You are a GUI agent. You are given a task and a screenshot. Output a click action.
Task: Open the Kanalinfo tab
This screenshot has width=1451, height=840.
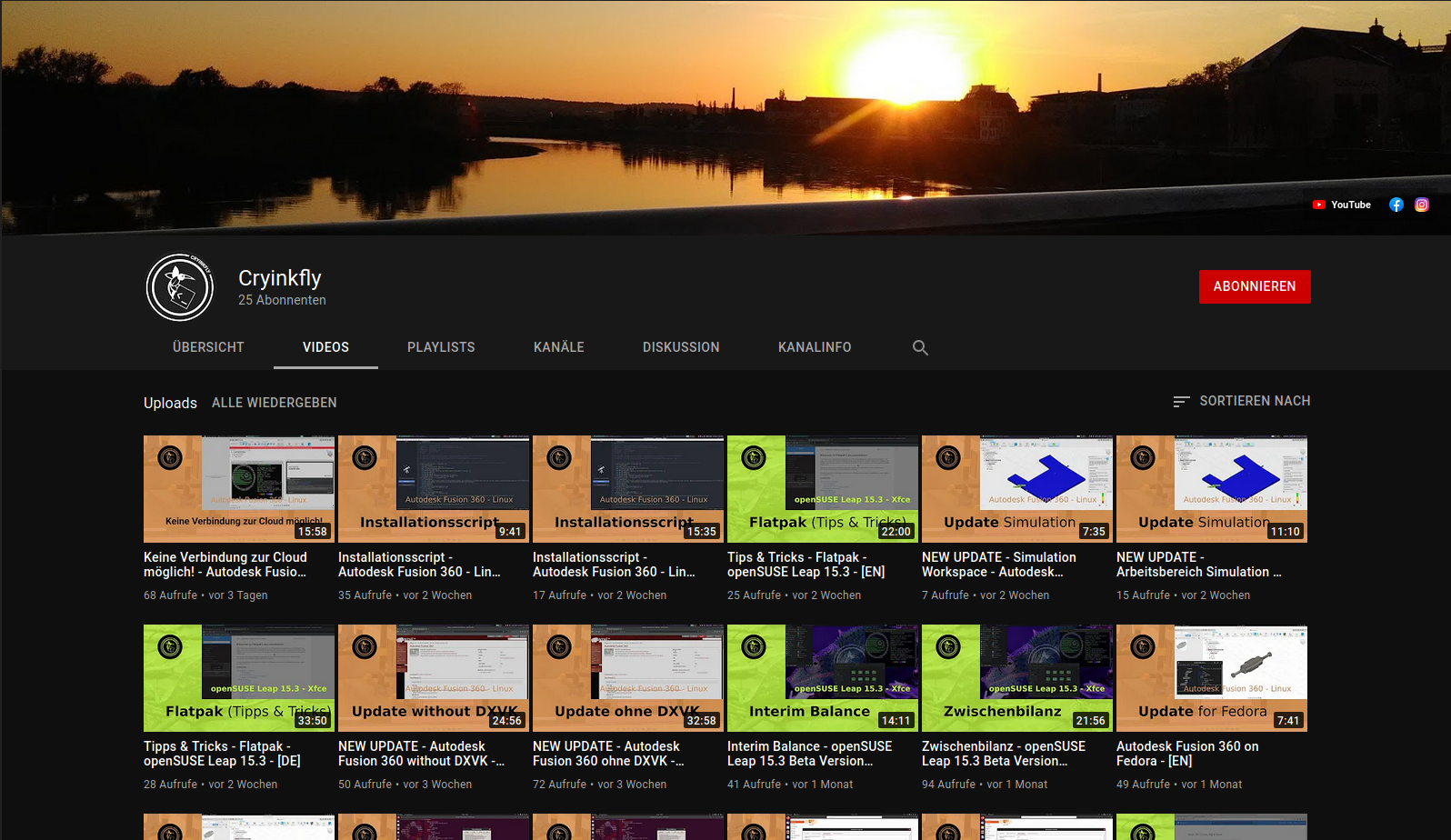point(815,347)
